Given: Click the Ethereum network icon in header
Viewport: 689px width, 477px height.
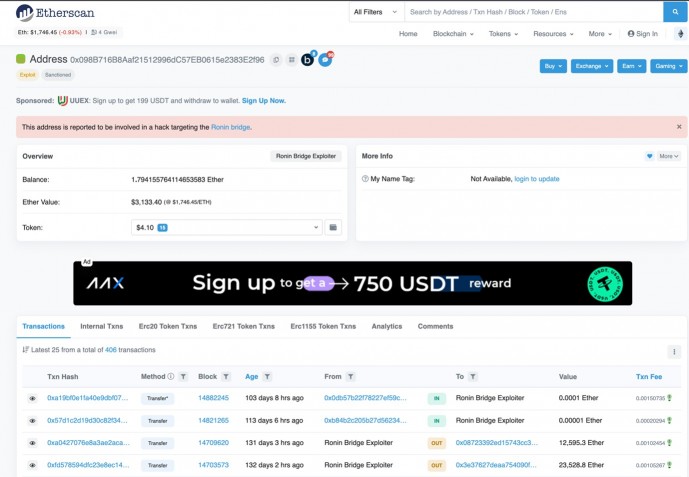Looking at the screenshot, I should (x=681, y=34).
